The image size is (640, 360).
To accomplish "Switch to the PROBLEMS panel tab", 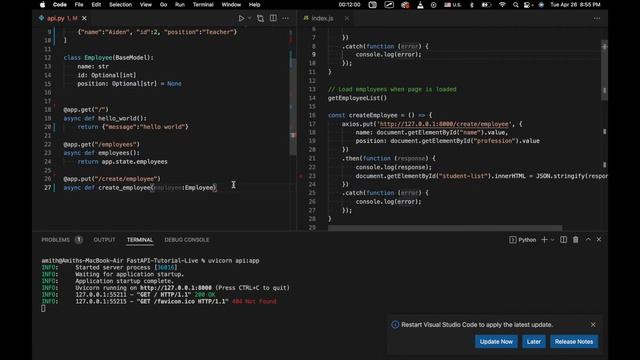I will point(56,240).
